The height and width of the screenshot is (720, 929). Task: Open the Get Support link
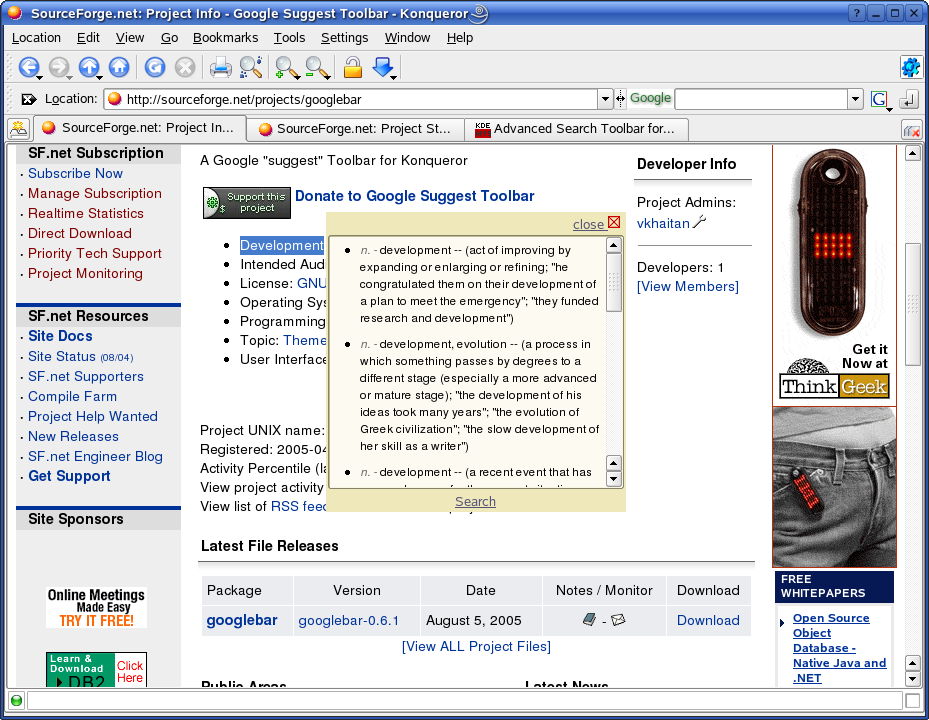(x=69, y=476)
